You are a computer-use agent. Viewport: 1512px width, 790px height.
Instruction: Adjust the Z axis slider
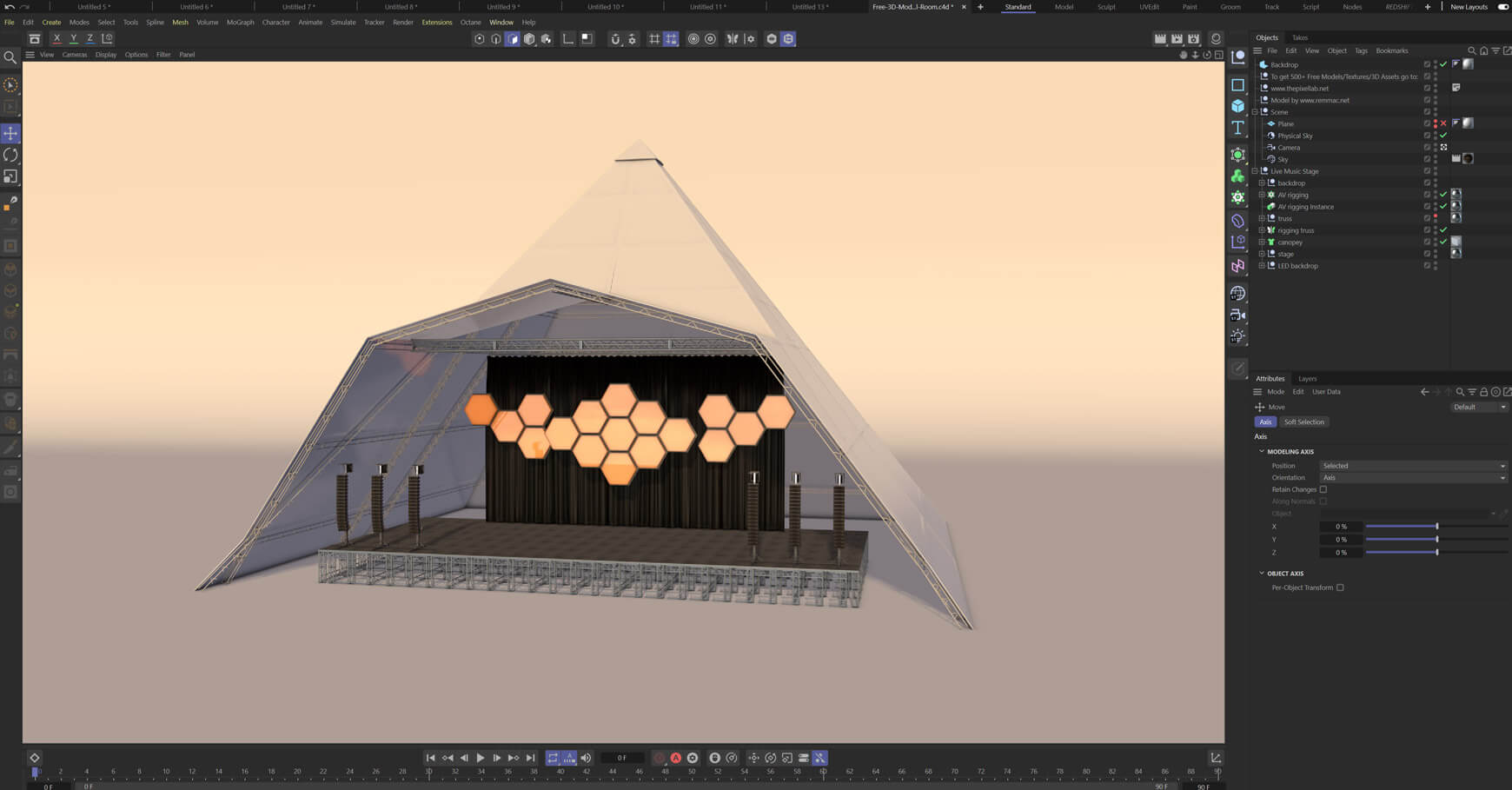[x=1436, y=553]
